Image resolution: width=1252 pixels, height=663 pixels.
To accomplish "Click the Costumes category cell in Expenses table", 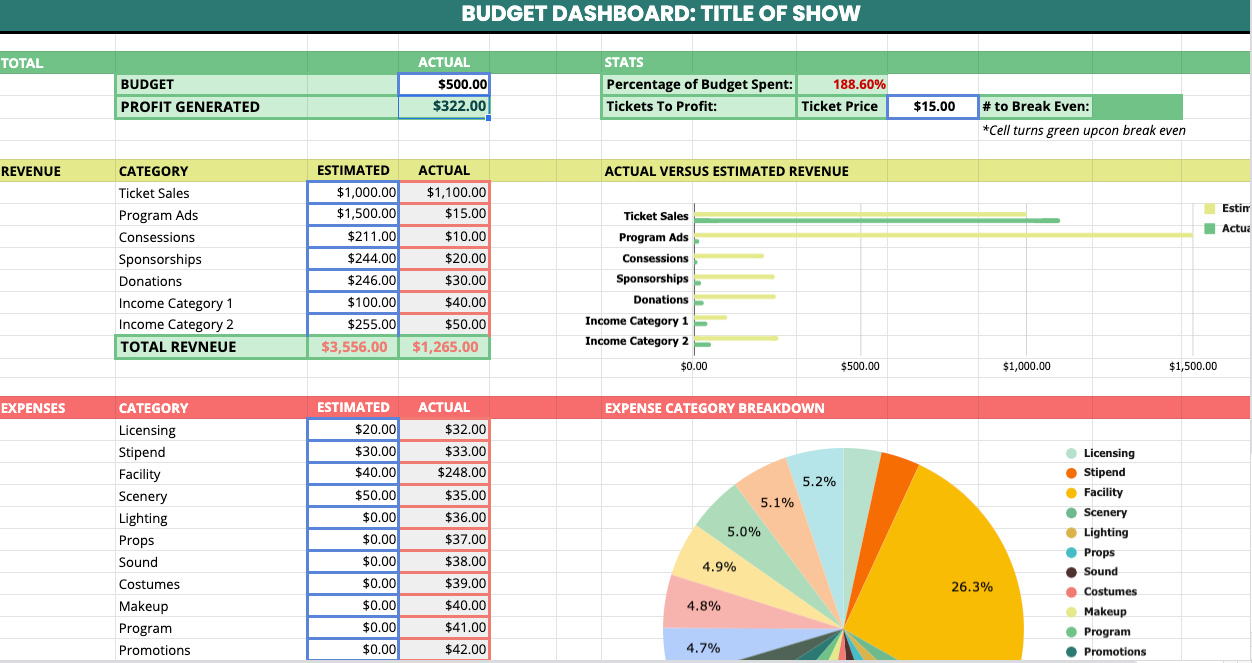I will point(212,584).
